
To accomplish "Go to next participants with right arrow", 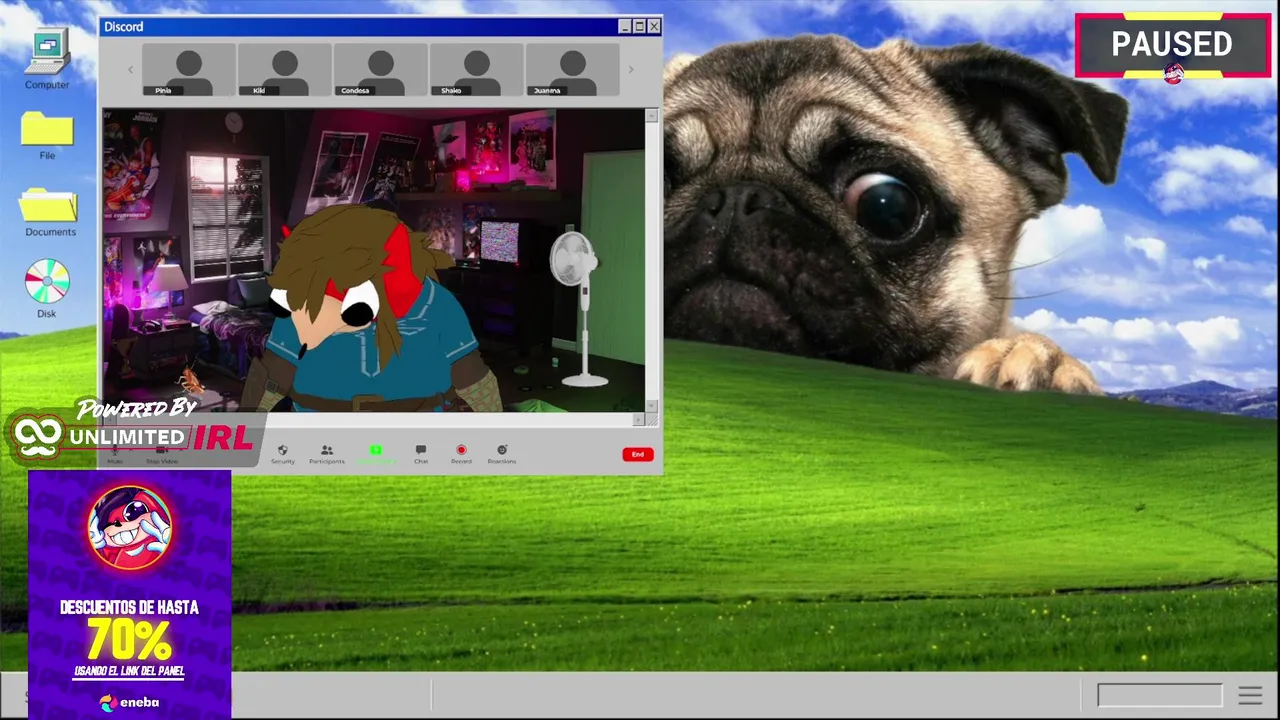I will (x=631, y=70).
